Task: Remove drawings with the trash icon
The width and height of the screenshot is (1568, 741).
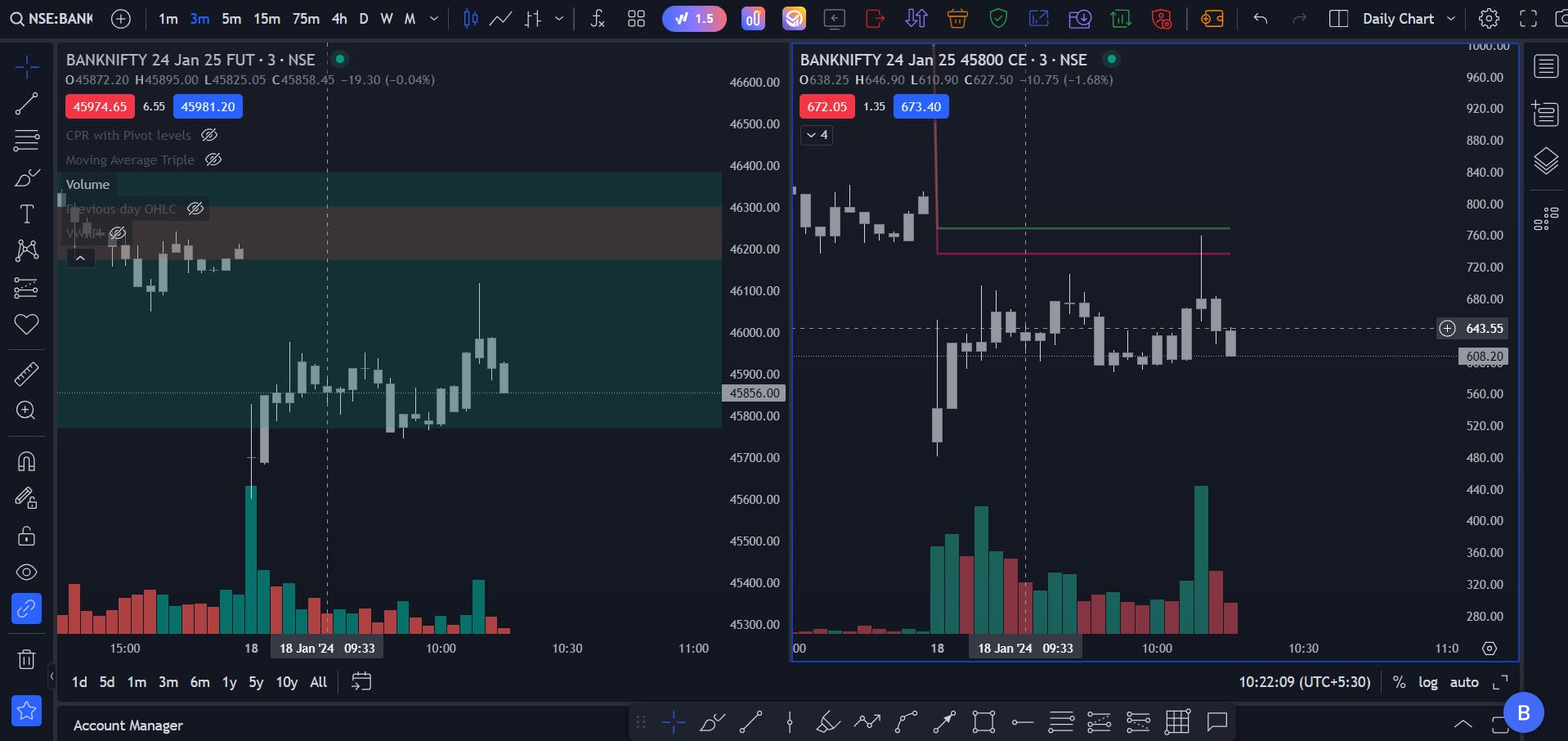Action: click(x=26, y=658)
